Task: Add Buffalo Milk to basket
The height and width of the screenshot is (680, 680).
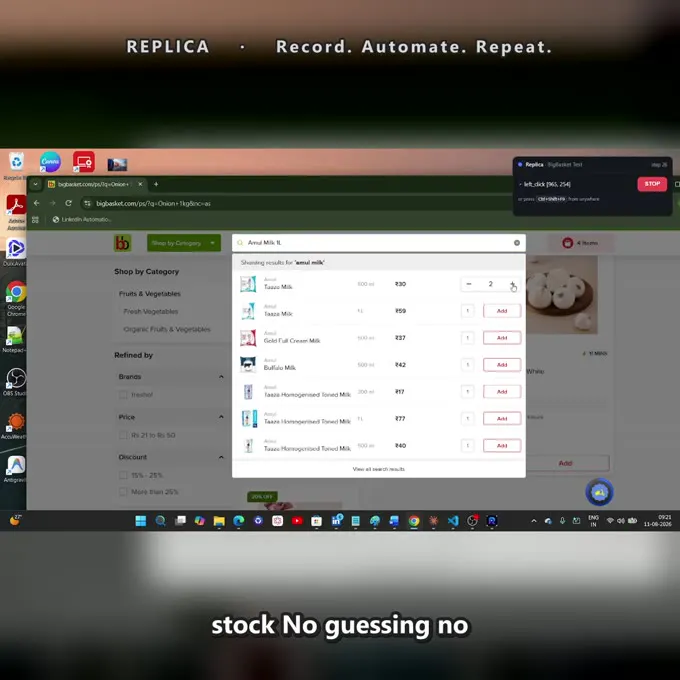Action: [x=502, y=365]
